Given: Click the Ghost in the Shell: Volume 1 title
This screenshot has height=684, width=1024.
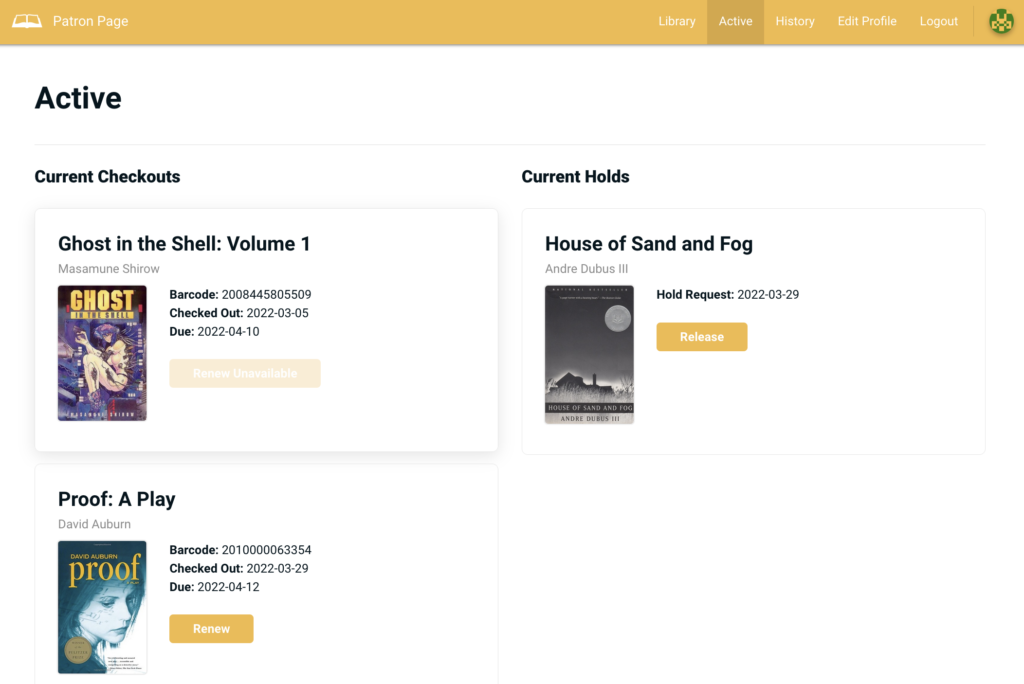Looking at the screenshot, I should click(184, 244).
